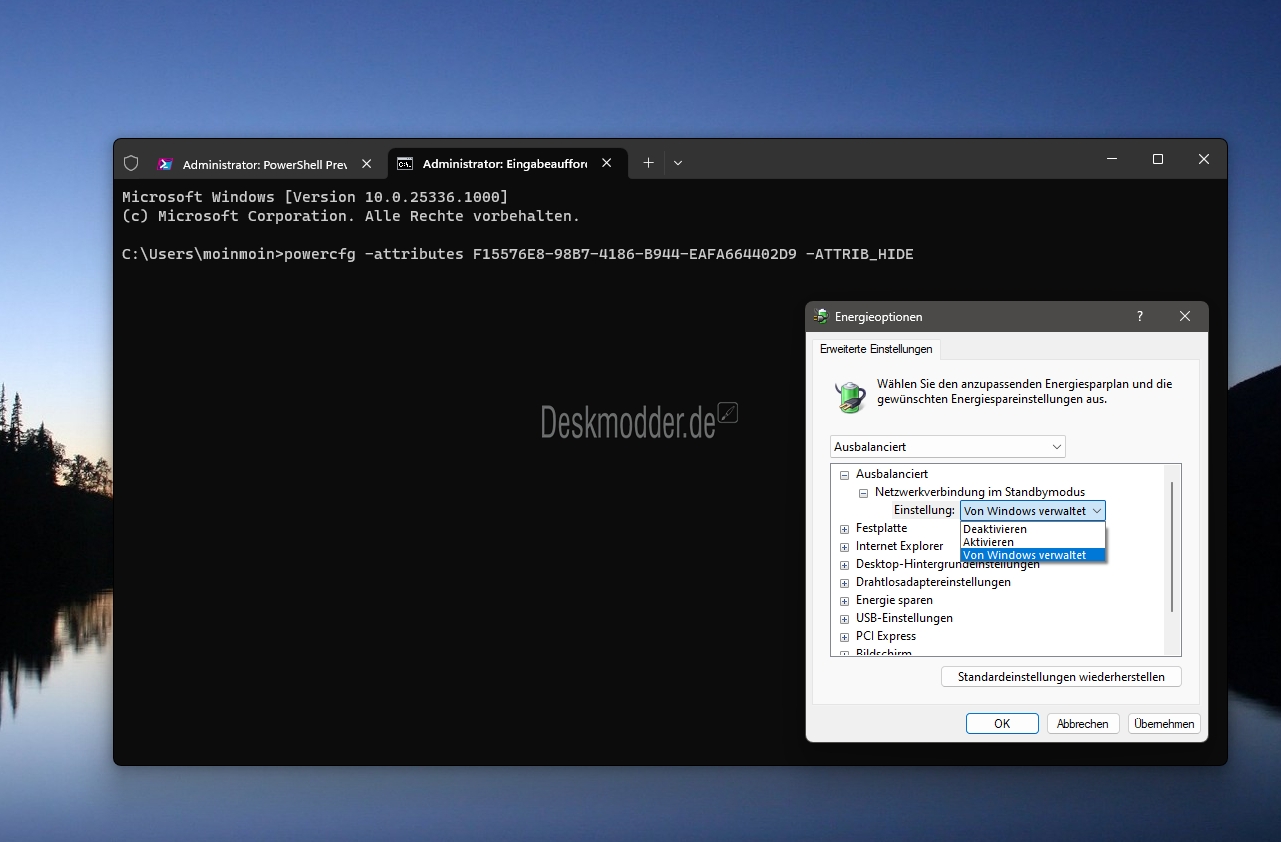Expand the Desktop-Hintergrundeinstellungen node

point(844,565)
